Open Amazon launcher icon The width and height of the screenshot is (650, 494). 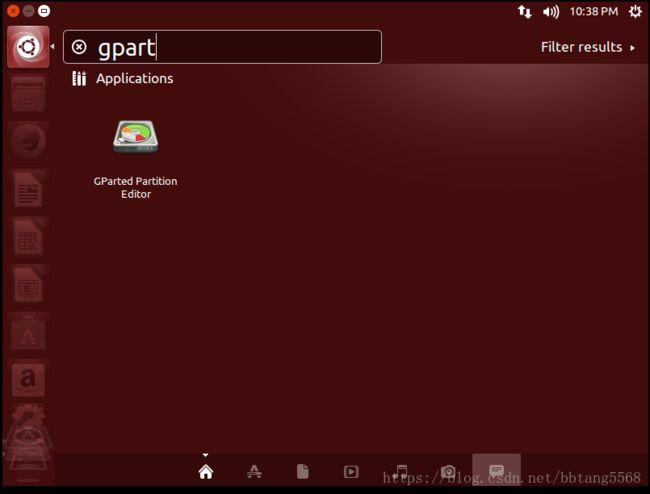point(28,379)
